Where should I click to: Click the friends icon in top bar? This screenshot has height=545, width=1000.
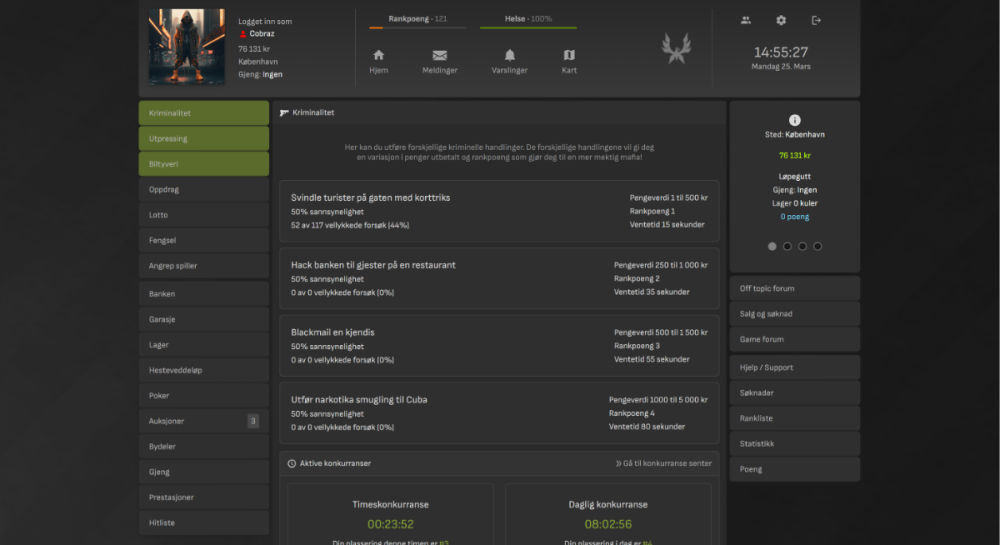coord(746,20)
